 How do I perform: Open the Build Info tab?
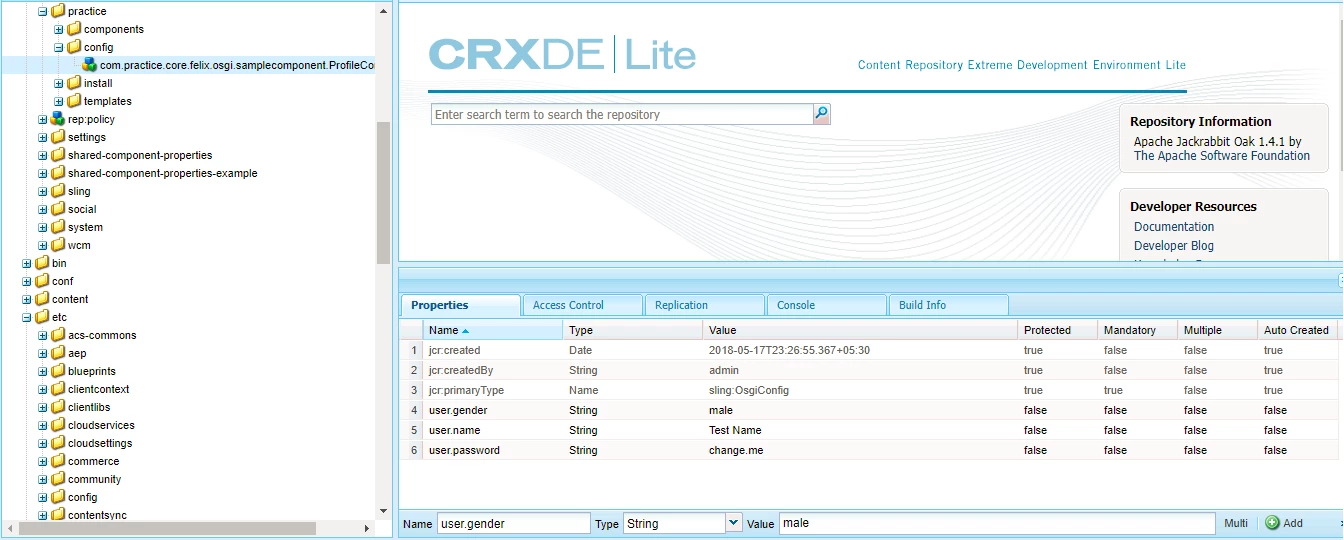pyautogui.click(x=948, y=305)
